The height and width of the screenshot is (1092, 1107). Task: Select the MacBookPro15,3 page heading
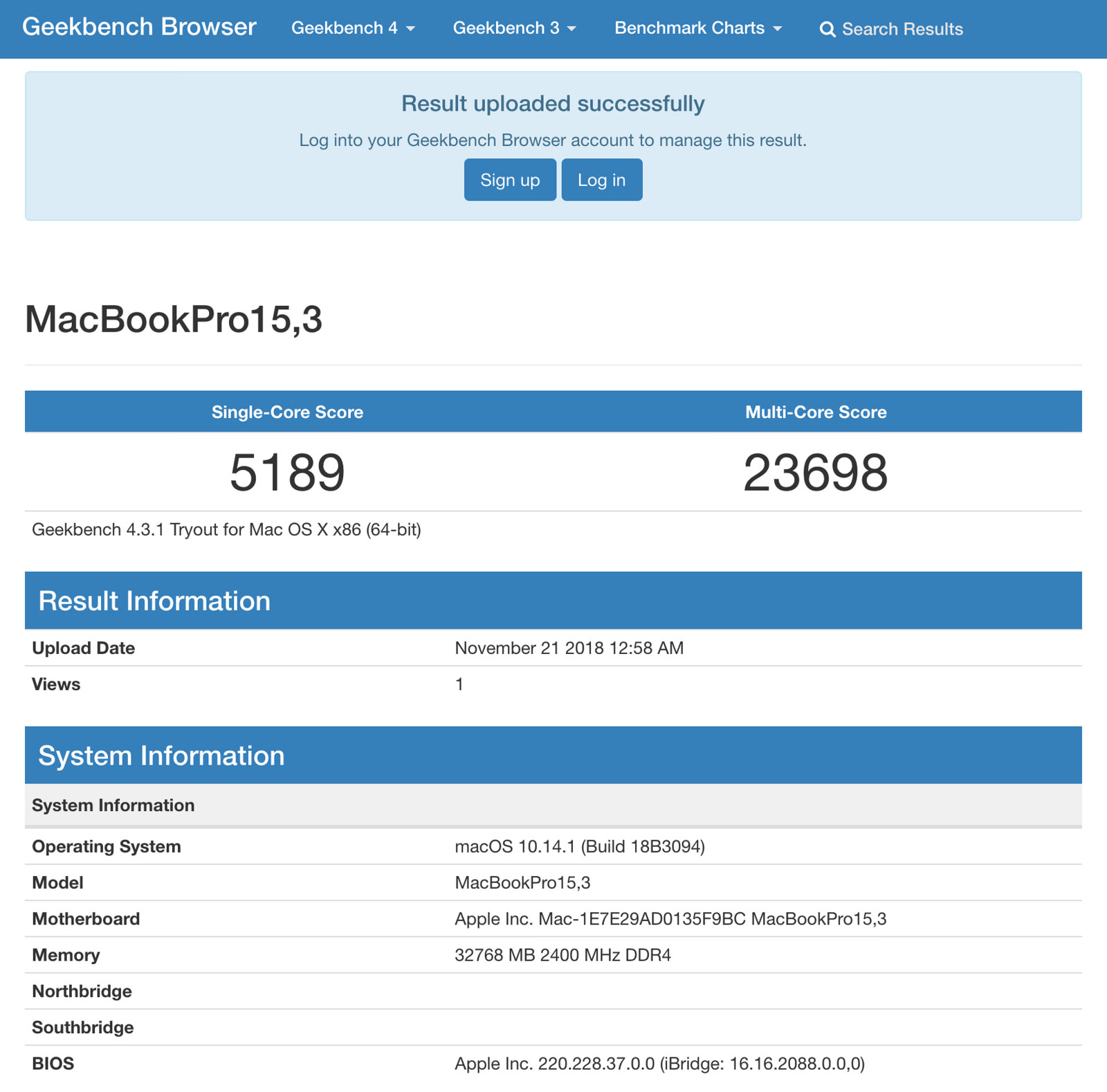tap(174, 319)
